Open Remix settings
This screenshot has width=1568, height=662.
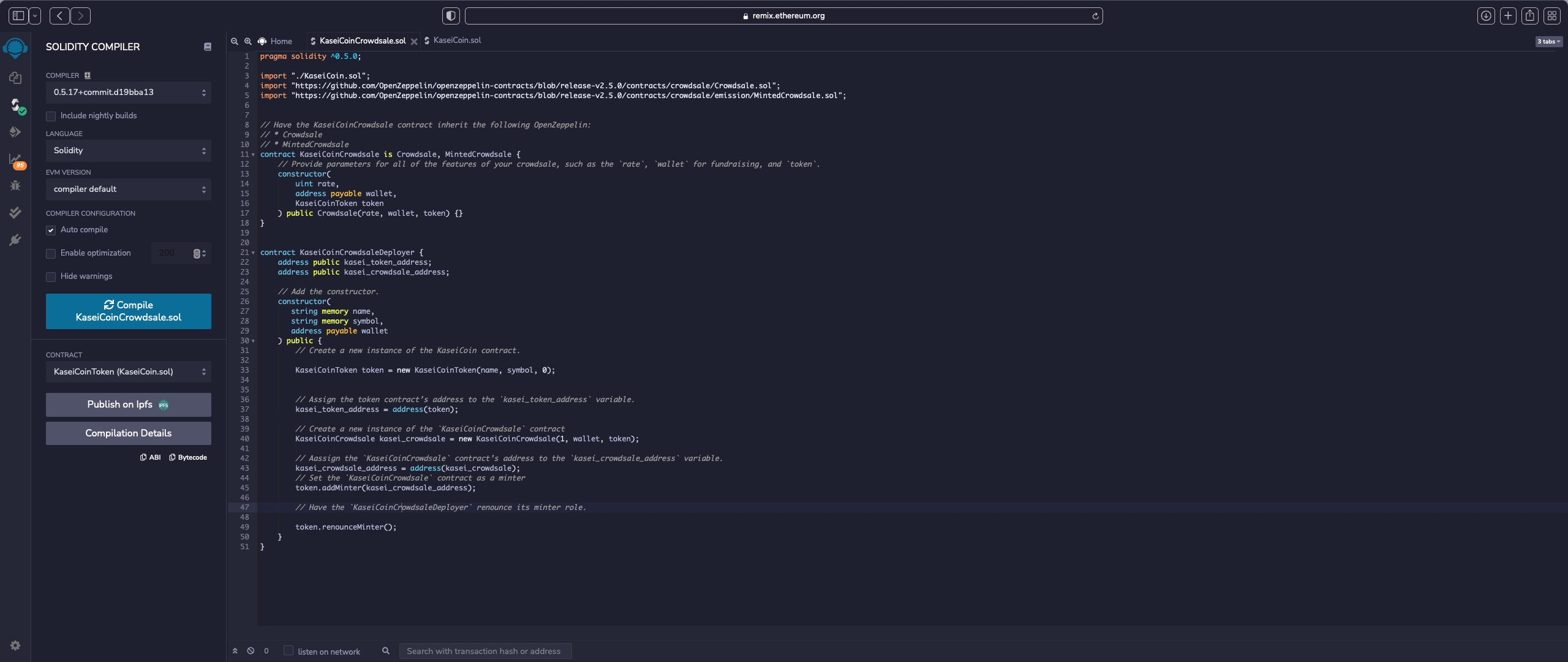coord(15,645)
